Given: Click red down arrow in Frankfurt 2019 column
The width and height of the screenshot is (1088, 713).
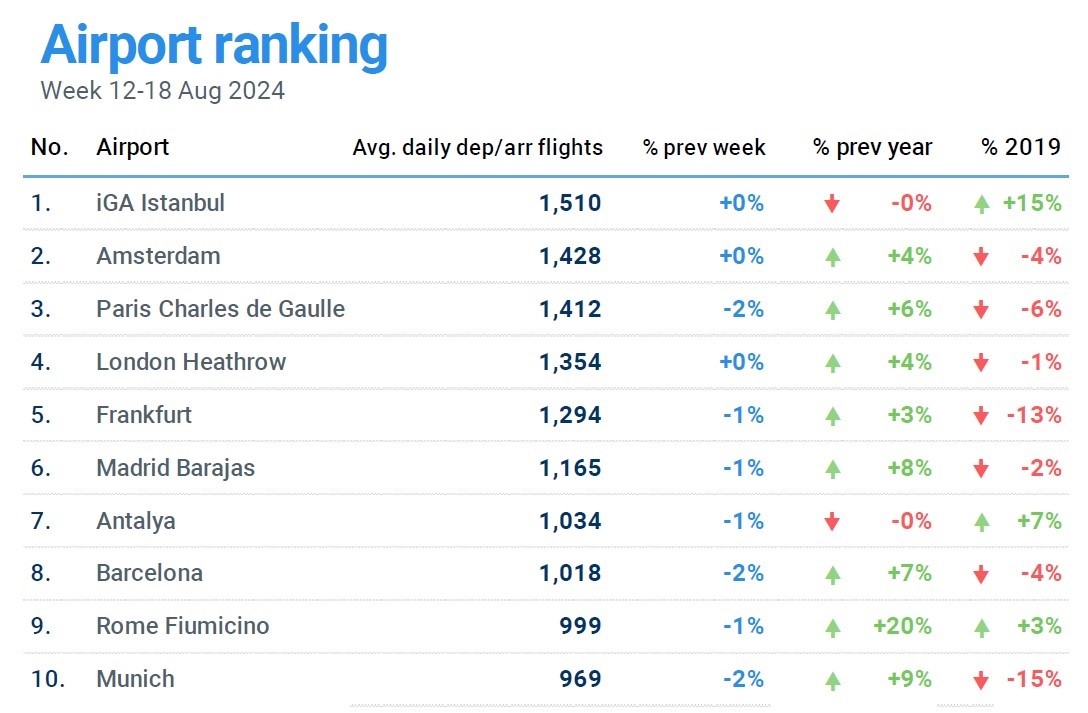Looking at the screenshot, I should (982, 416).
